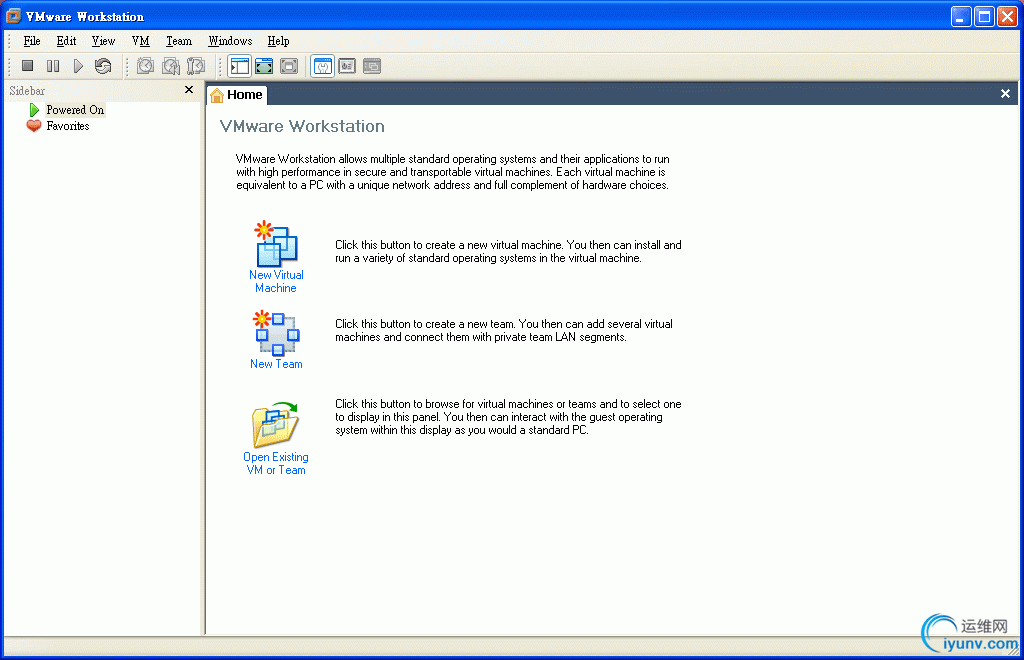The height and width of the screenshot is (660, 1024).
Task: Click the New Virtual Machine button
Action: click(276, 257)
